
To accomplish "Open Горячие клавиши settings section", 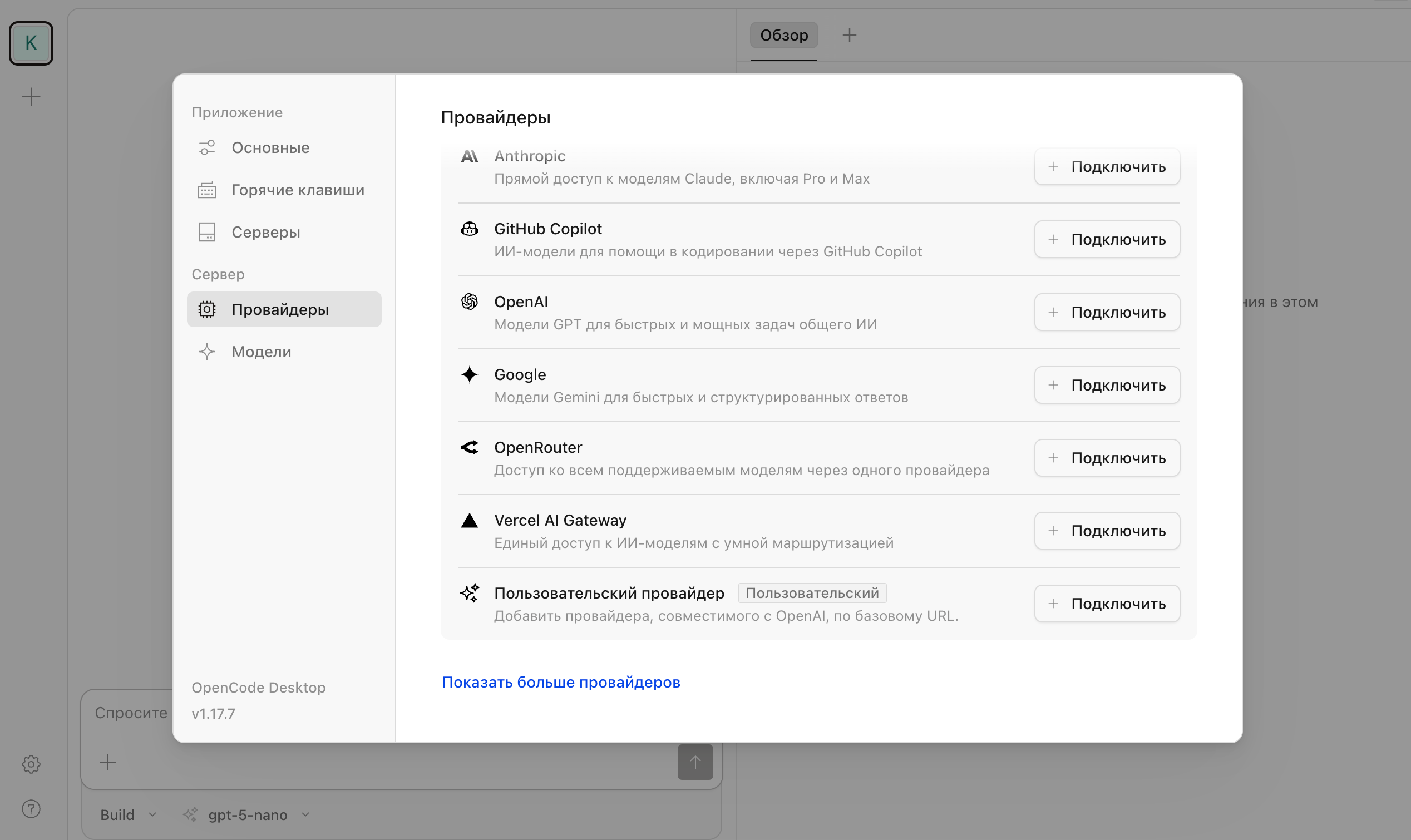I will (284, 190).
